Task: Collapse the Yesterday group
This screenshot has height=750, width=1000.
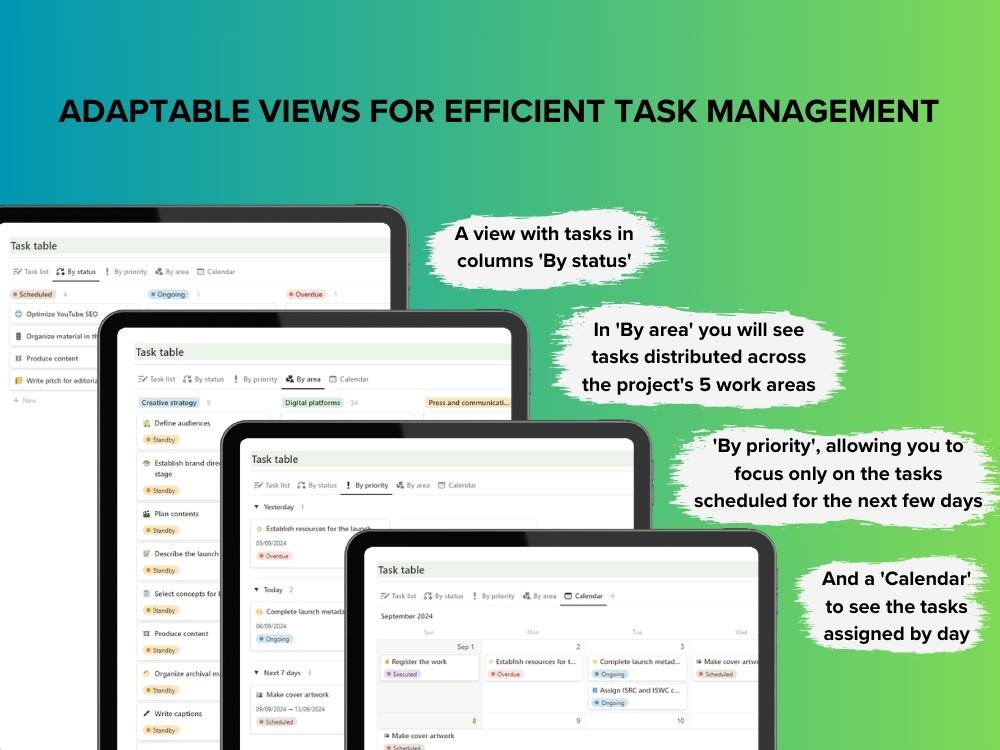Action: [256, 507]
